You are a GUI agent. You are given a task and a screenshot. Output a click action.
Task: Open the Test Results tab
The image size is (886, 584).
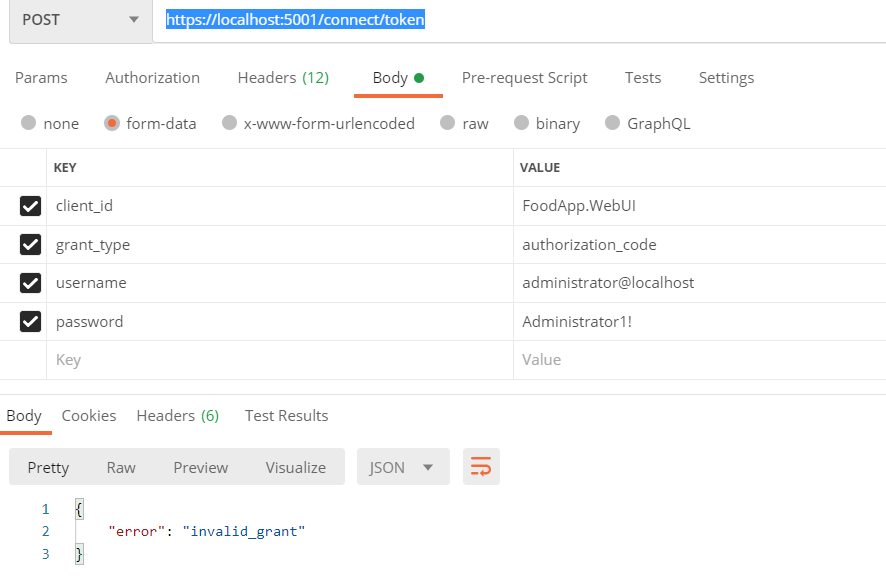pos(286,415)
